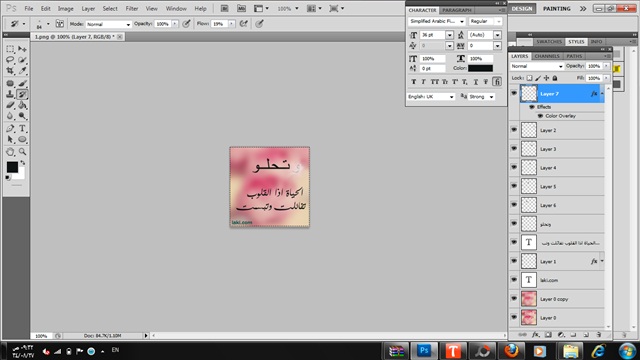
Task: Click the foreground color swatch
Action: (12, 167)
